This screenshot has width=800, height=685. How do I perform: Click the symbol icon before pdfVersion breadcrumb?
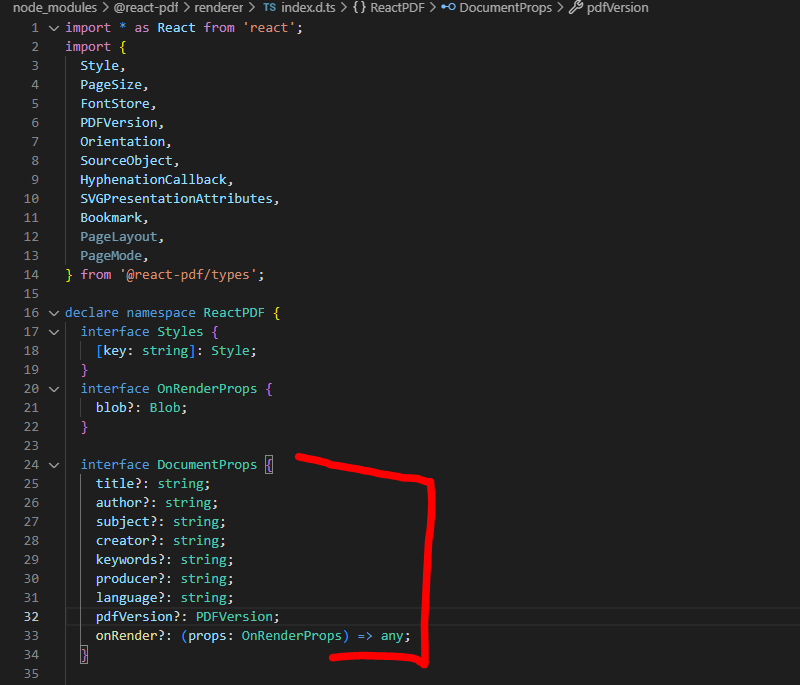(x=576, y=8)
